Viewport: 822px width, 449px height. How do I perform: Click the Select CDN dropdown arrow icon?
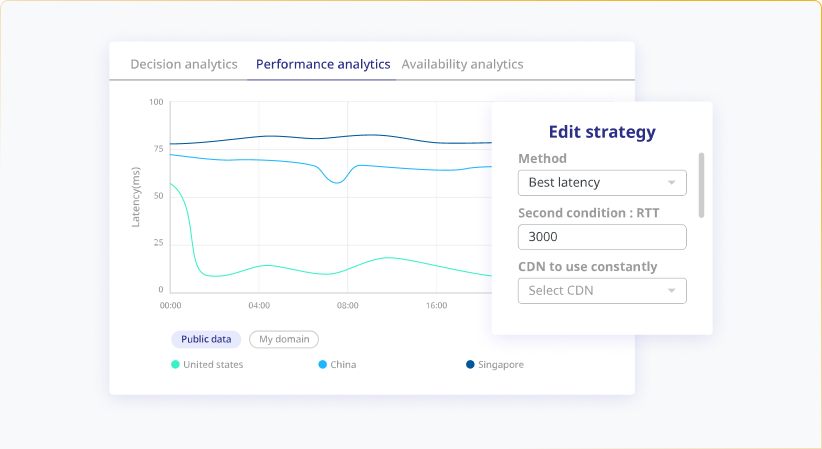[x=672, y=291]
